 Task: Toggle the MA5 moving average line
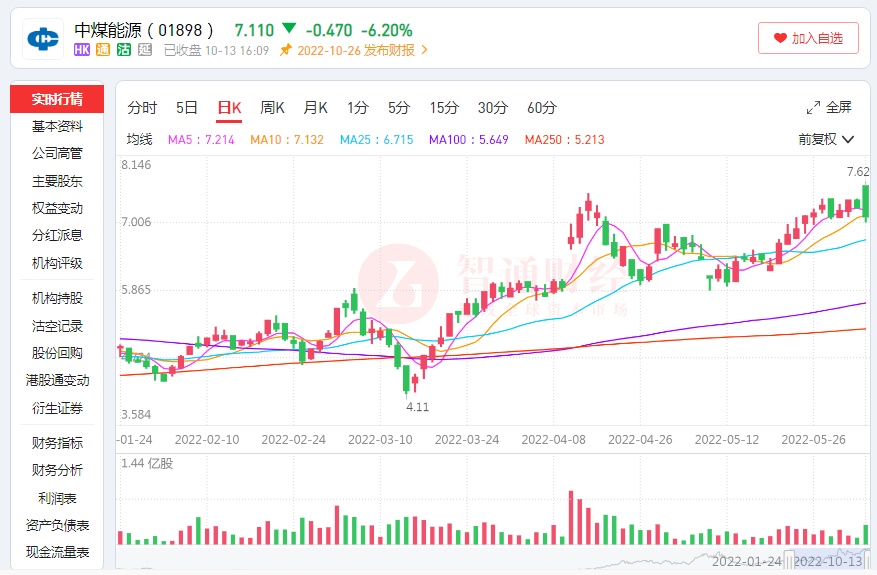pyautogui.click(x=201, y=140)
